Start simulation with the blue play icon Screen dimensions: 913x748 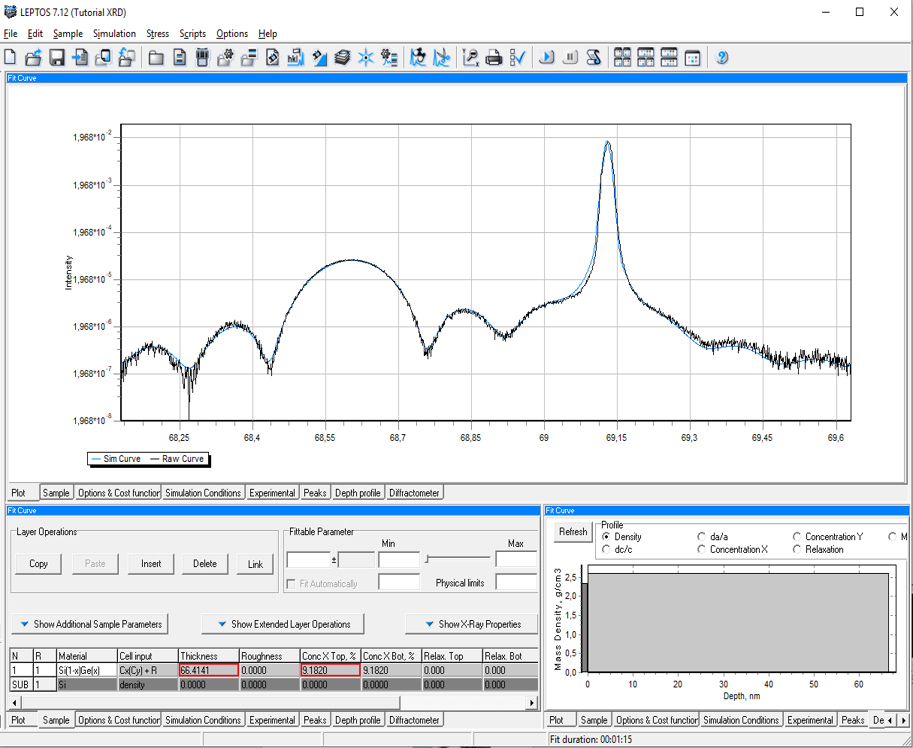pyautogui.click(x=546, y=58)
